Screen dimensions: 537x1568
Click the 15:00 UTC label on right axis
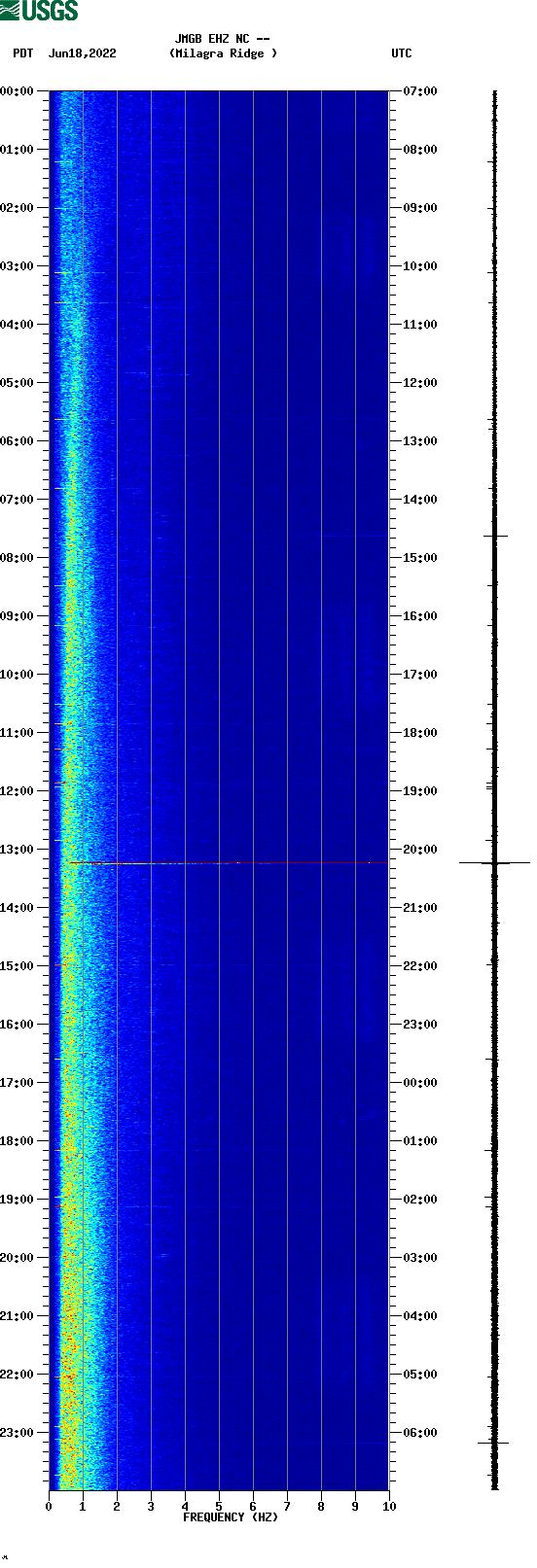(x=420, y=558)
